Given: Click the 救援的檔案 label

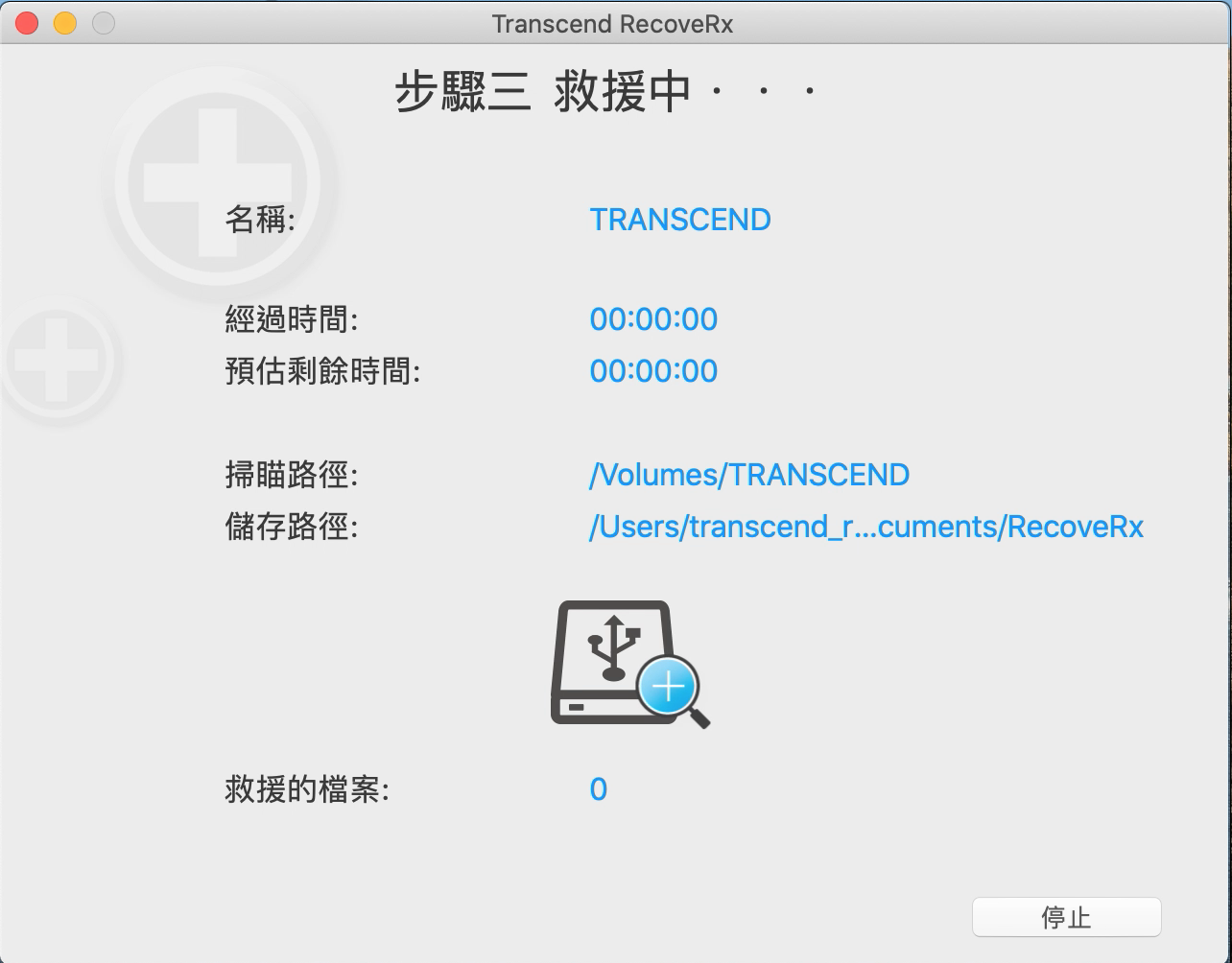Looking at the screenshot, I should click(307, 789).
